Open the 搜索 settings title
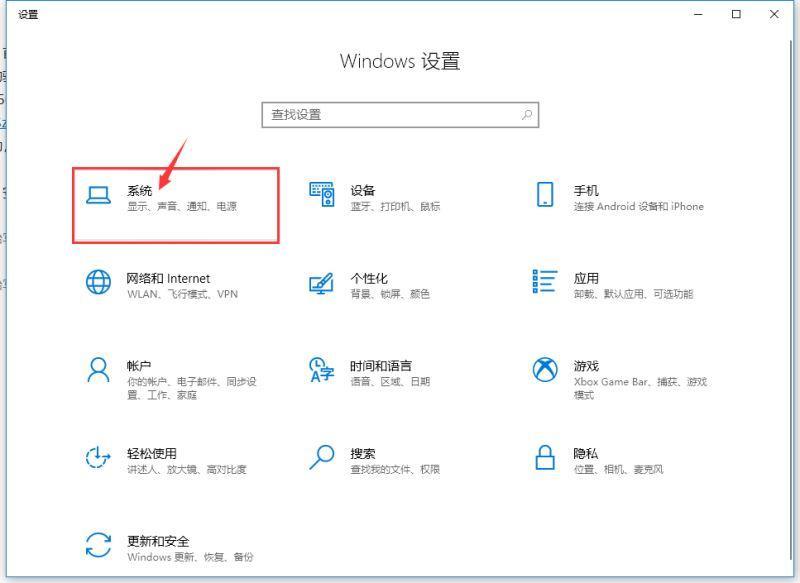The height and width of the screenshot is (583, 800). tap(363, 453)
